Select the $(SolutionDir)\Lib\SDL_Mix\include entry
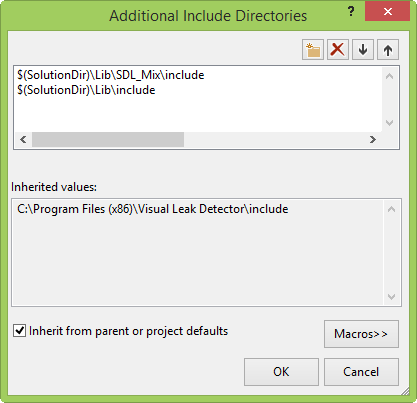 tap(111, 75)
